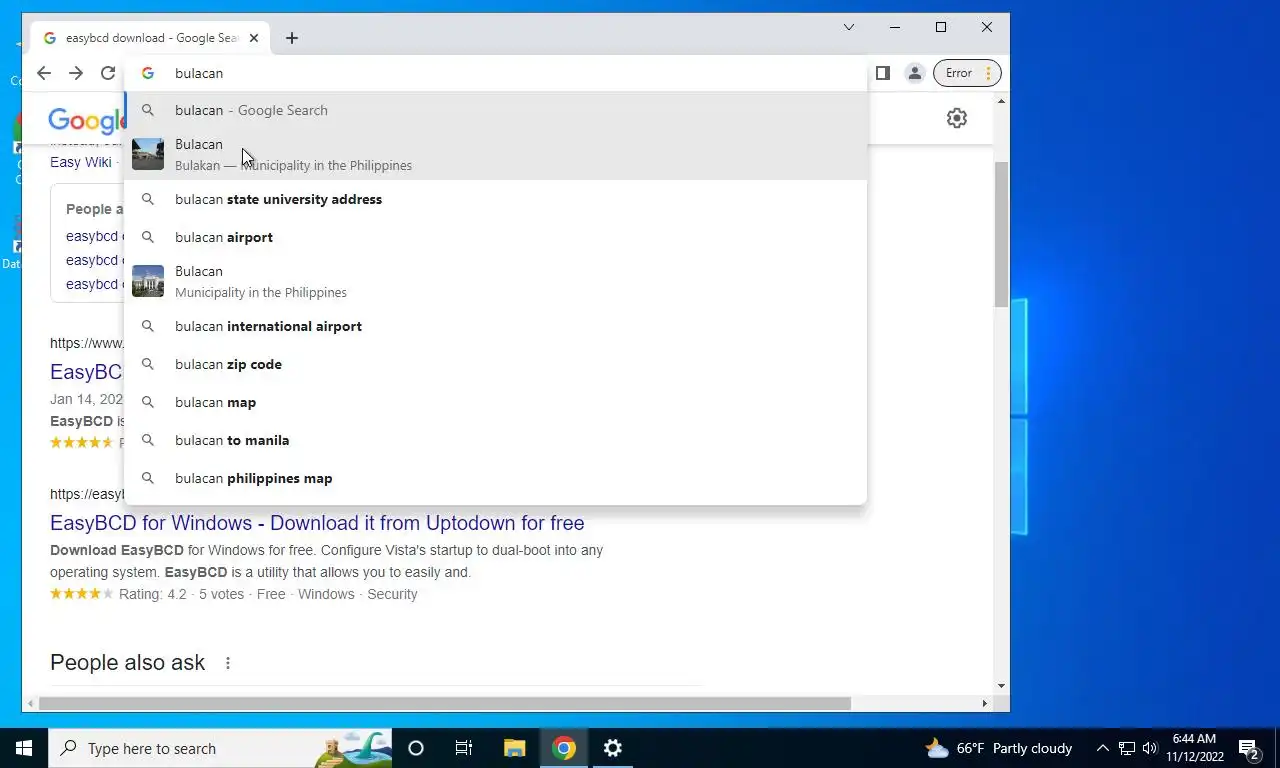Click the second Bulacan suggestion thumbnail image

pyautogui.click(x=148, y=281)
